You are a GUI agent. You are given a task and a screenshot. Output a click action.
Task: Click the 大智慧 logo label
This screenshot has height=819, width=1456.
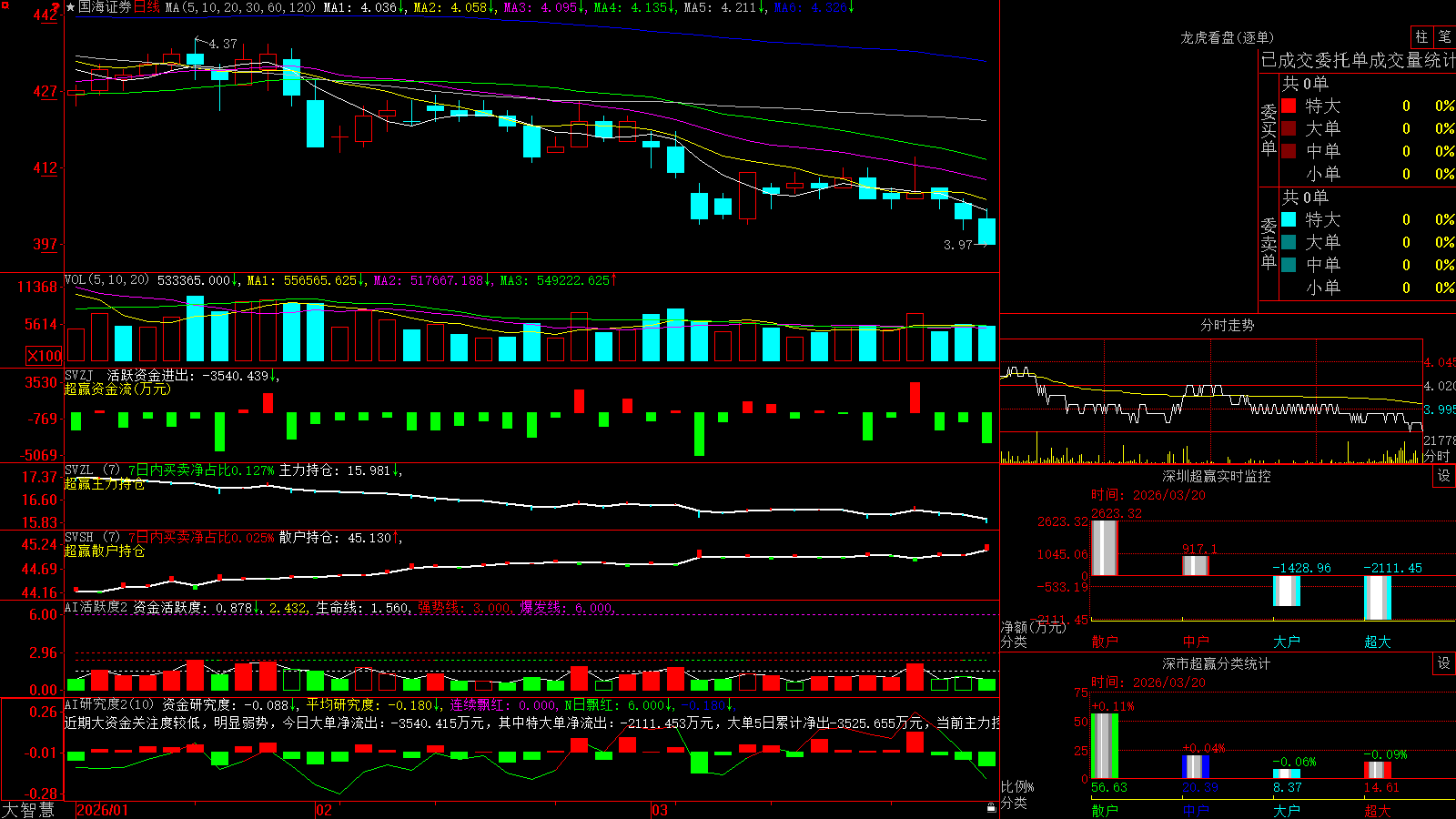click(28, 809)
